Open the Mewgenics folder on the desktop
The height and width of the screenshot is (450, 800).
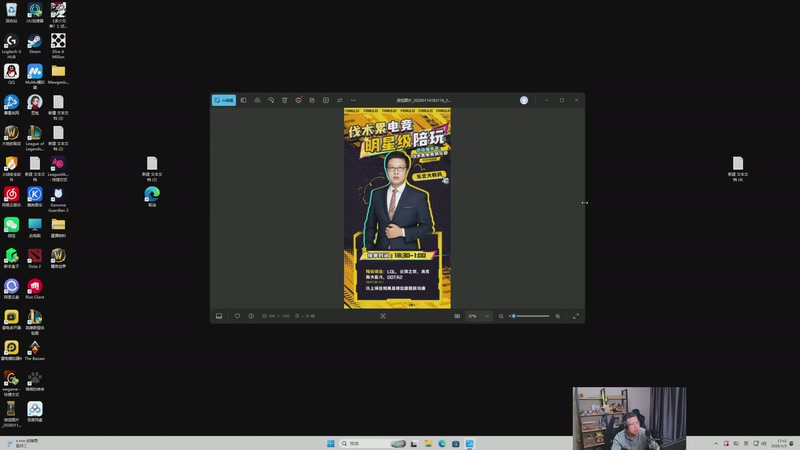click(58, 74)
